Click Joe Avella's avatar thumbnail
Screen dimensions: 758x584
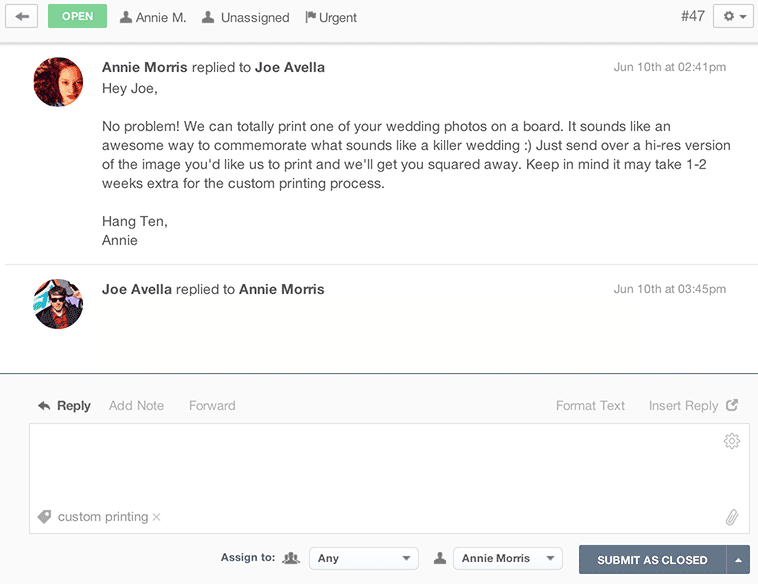pyautogui.click(x=58, y=304)
